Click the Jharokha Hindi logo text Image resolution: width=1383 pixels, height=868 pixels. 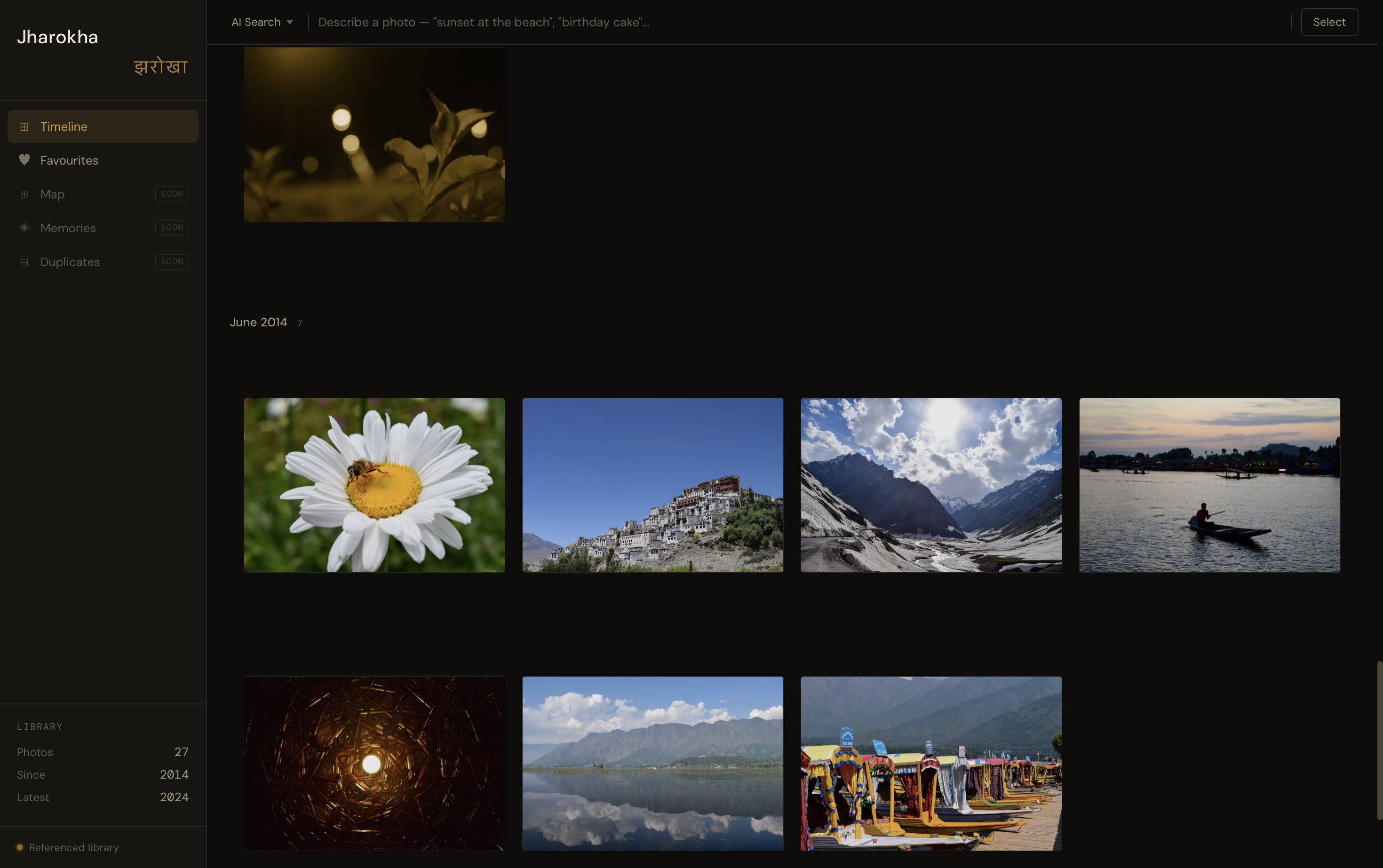tap(160, 67)
